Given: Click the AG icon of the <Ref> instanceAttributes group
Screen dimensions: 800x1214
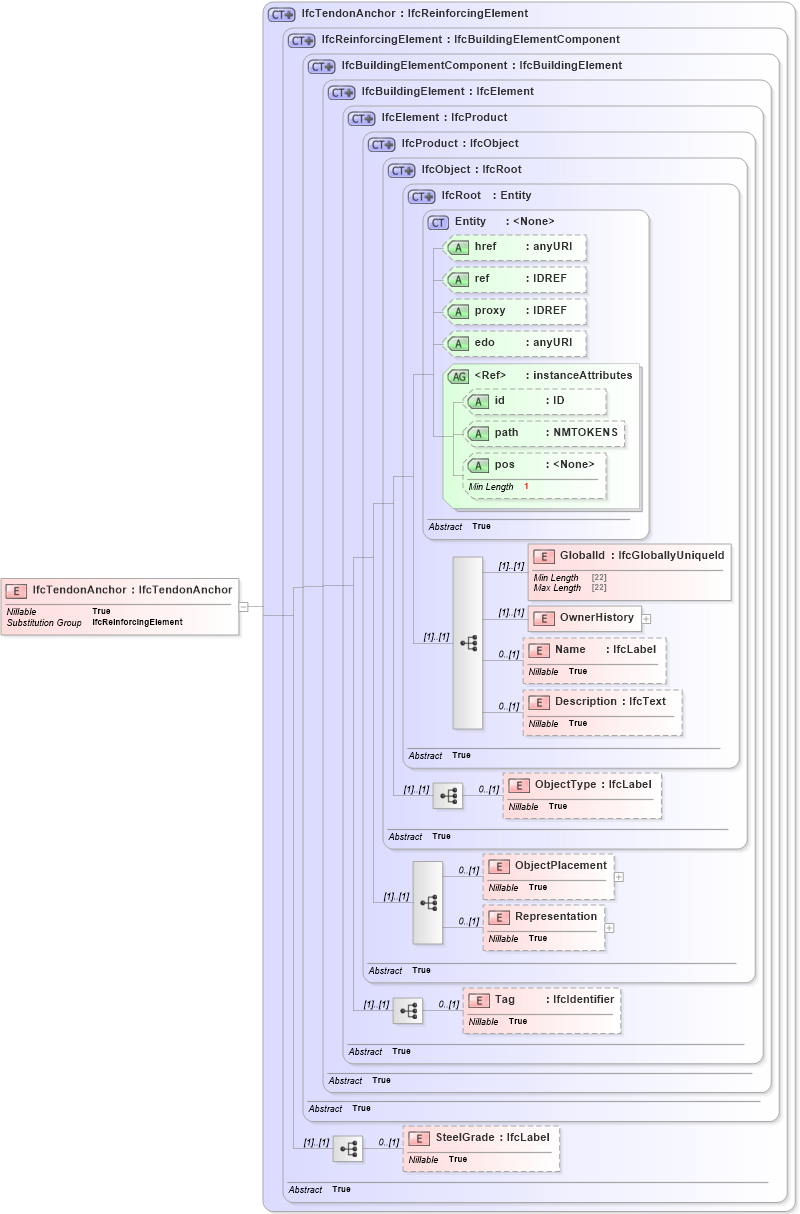Looking at the screenshot, I should pos(458,375).
